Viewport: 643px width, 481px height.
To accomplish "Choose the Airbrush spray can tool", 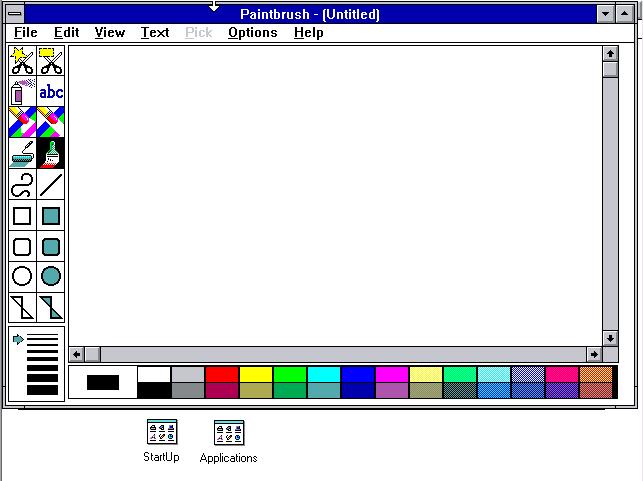I will point(21,93).
